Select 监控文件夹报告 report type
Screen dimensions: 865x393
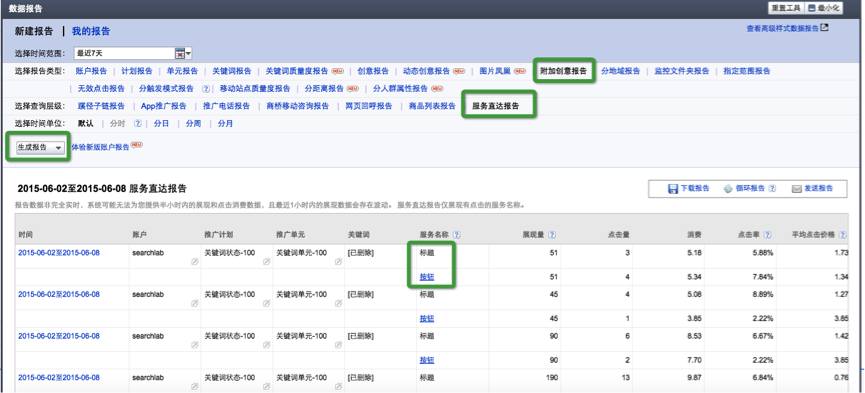tap(682, 71)
